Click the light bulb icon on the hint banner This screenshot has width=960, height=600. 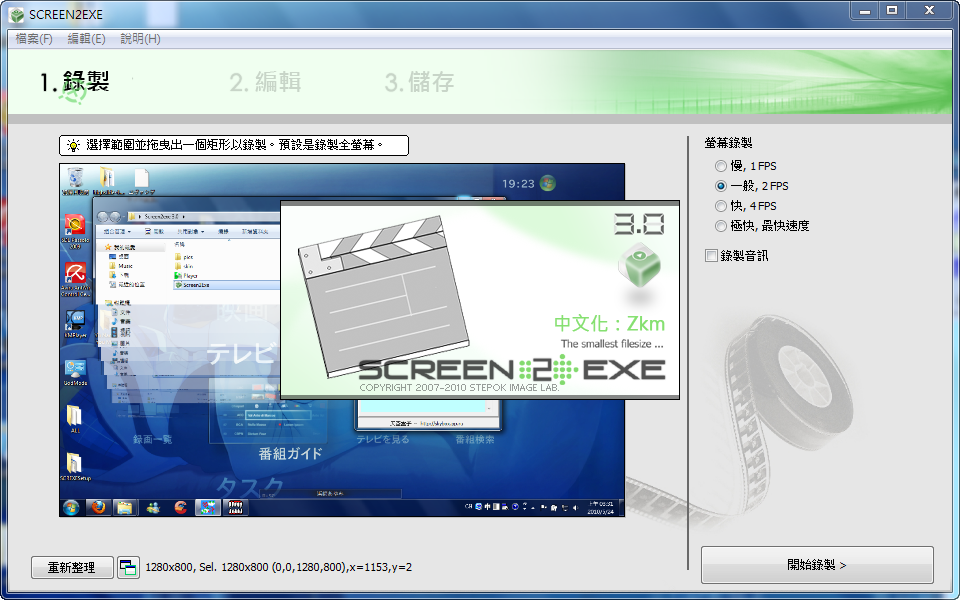pos(72,145)
